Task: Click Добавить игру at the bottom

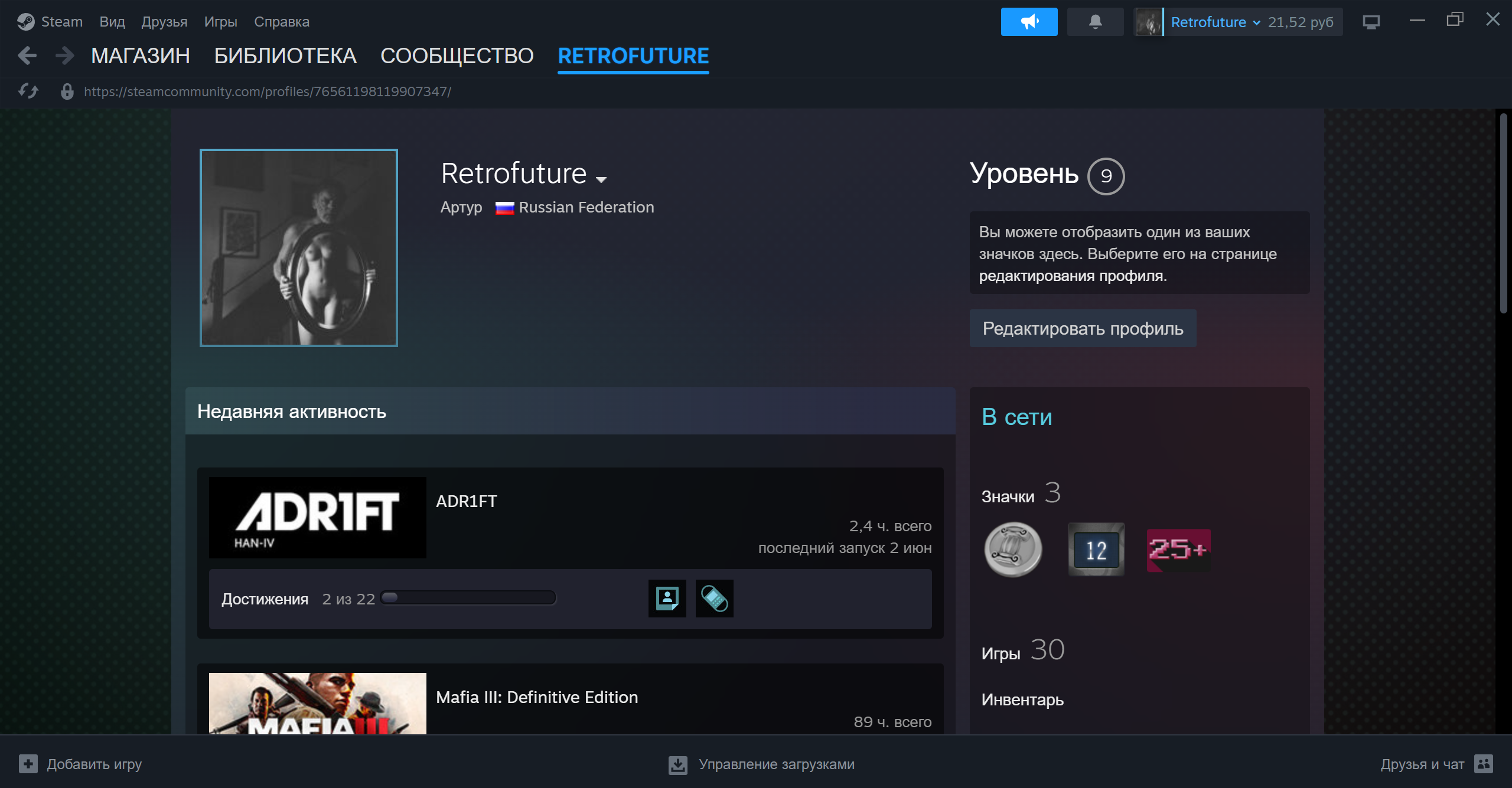Action: click(94, 764)
